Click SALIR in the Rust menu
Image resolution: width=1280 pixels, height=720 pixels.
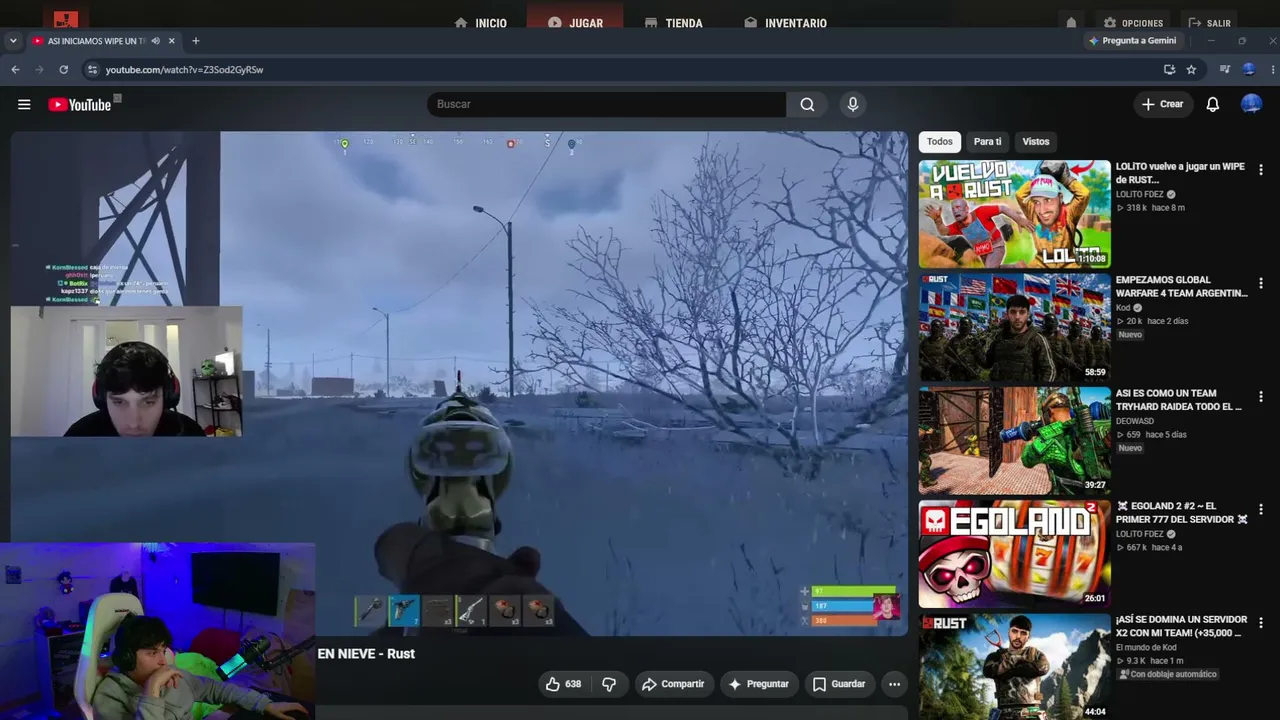tap(1210, 23)
